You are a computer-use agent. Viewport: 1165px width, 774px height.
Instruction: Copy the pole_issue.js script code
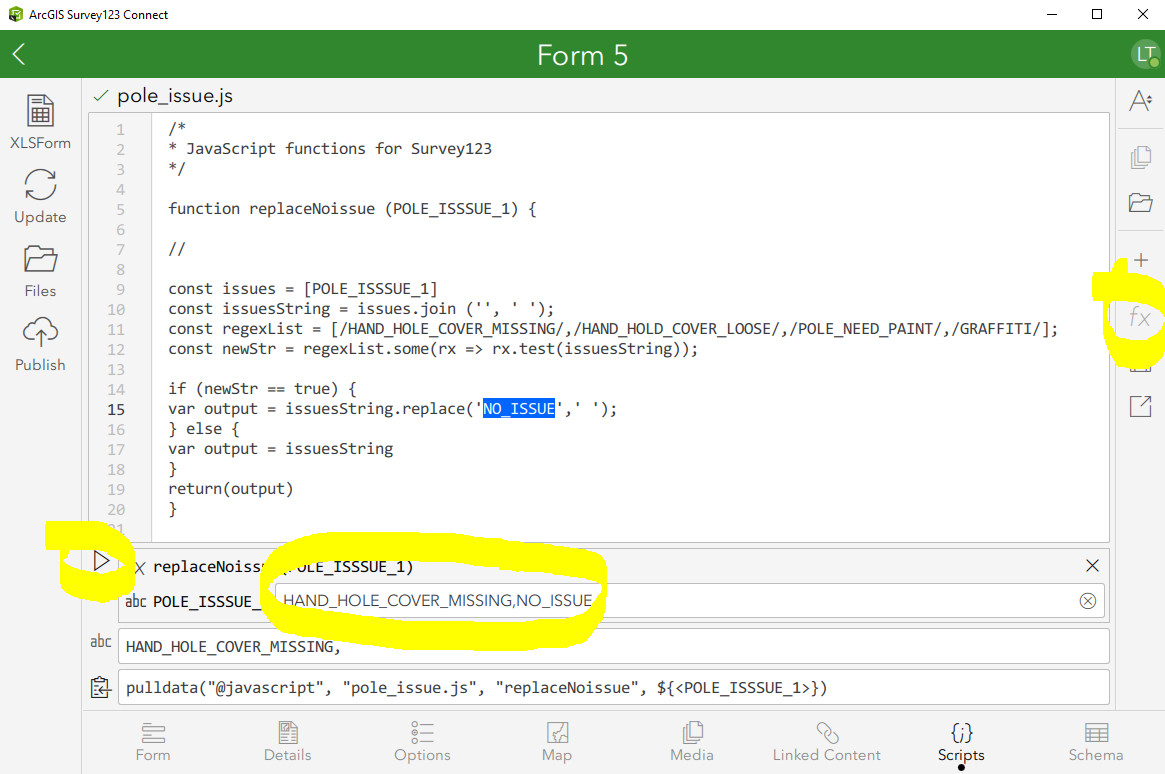[x=1139, y=156]
